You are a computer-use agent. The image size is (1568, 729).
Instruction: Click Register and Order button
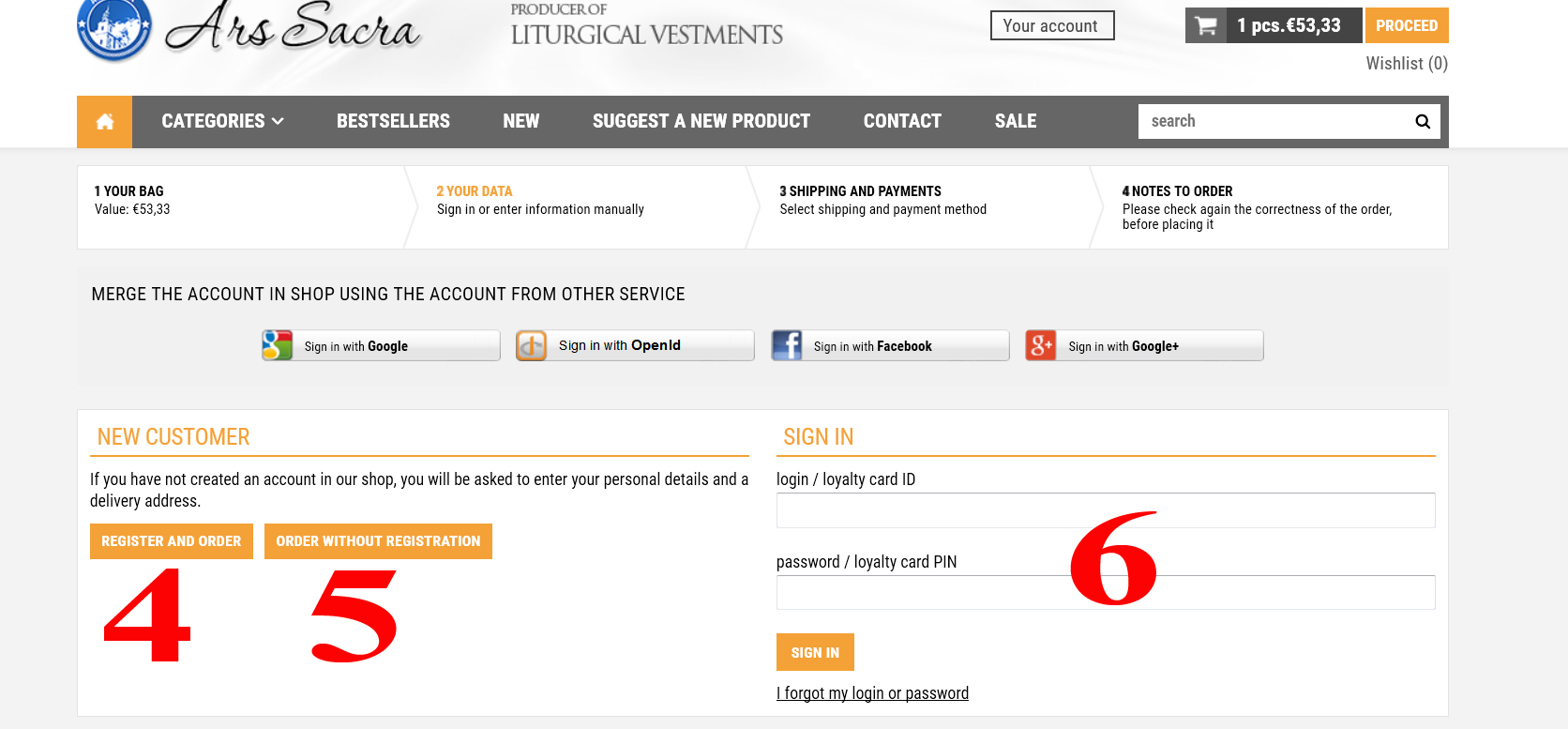point(172,541)
